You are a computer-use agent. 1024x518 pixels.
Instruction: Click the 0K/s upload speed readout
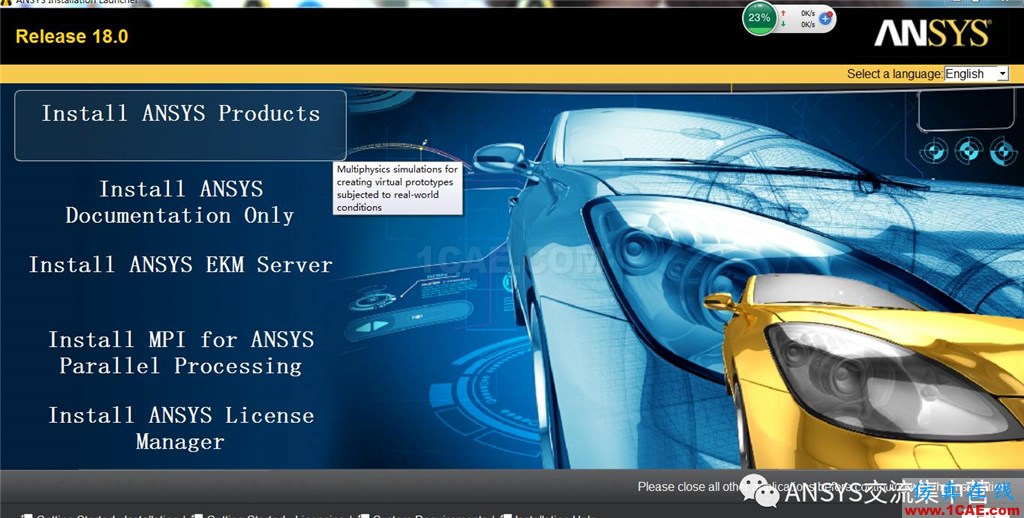point(808,13)
